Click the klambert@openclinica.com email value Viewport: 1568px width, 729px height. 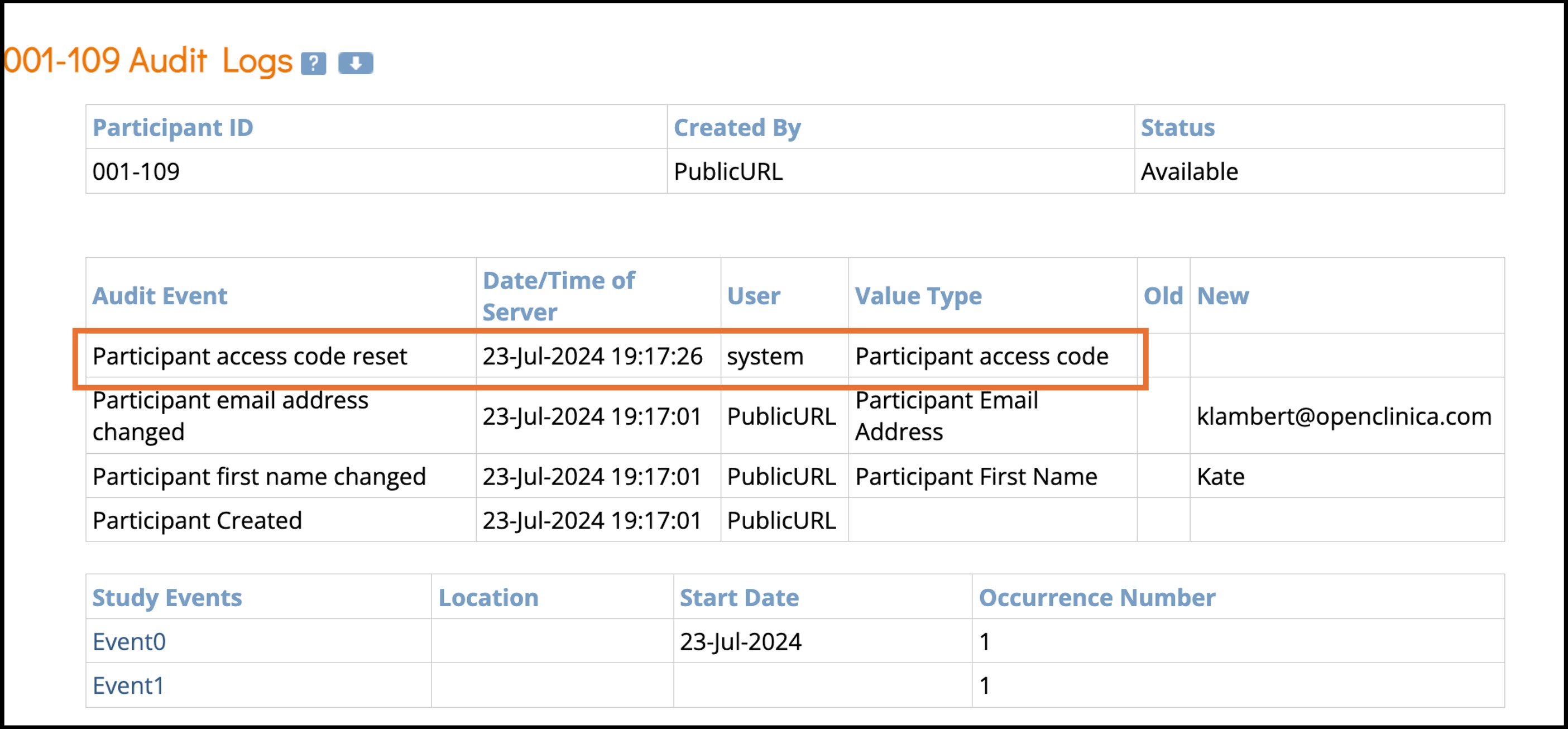click(x=1344, y=416)
